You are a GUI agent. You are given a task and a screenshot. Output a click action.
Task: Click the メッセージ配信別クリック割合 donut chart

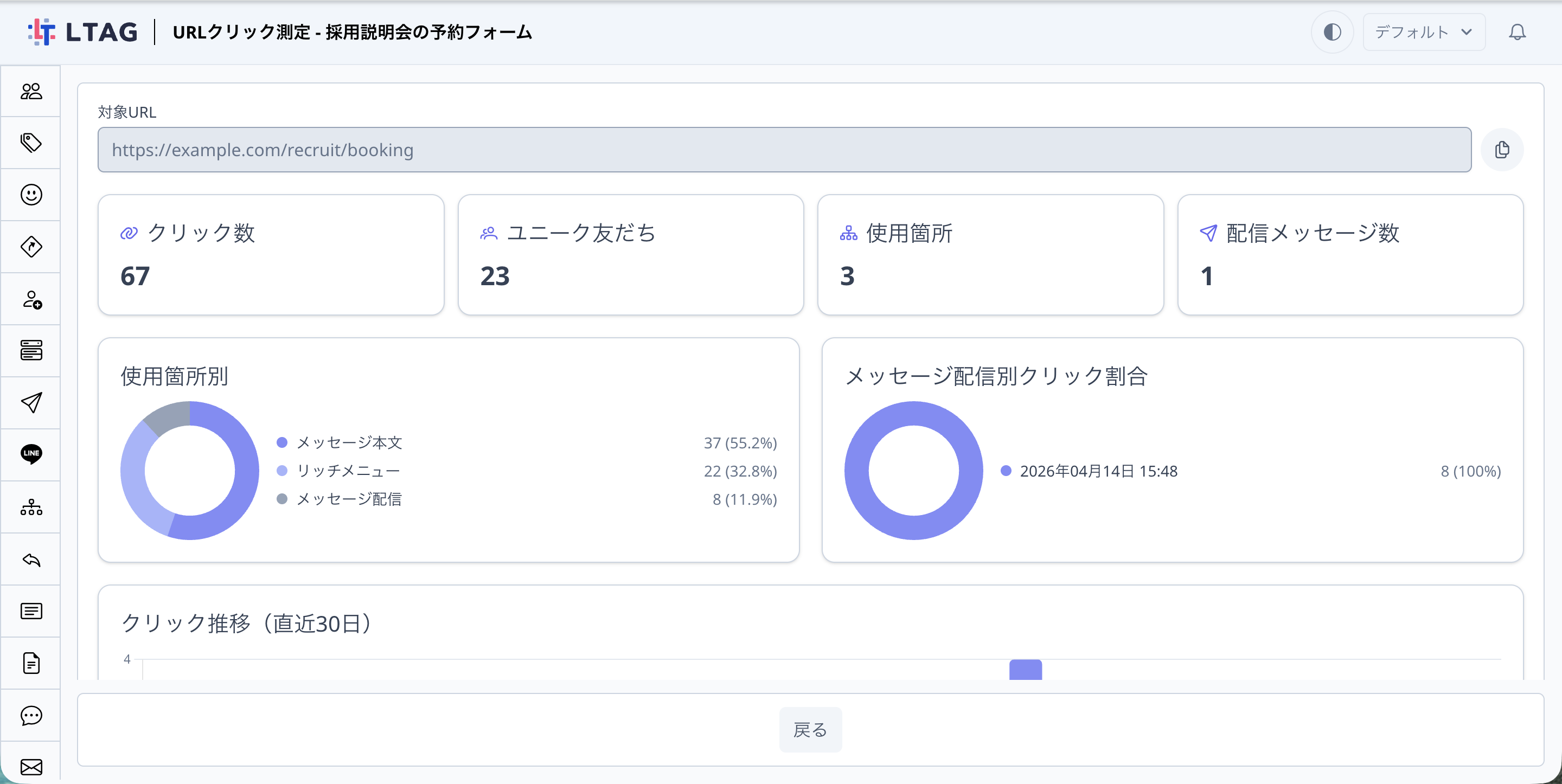[913, 471]
